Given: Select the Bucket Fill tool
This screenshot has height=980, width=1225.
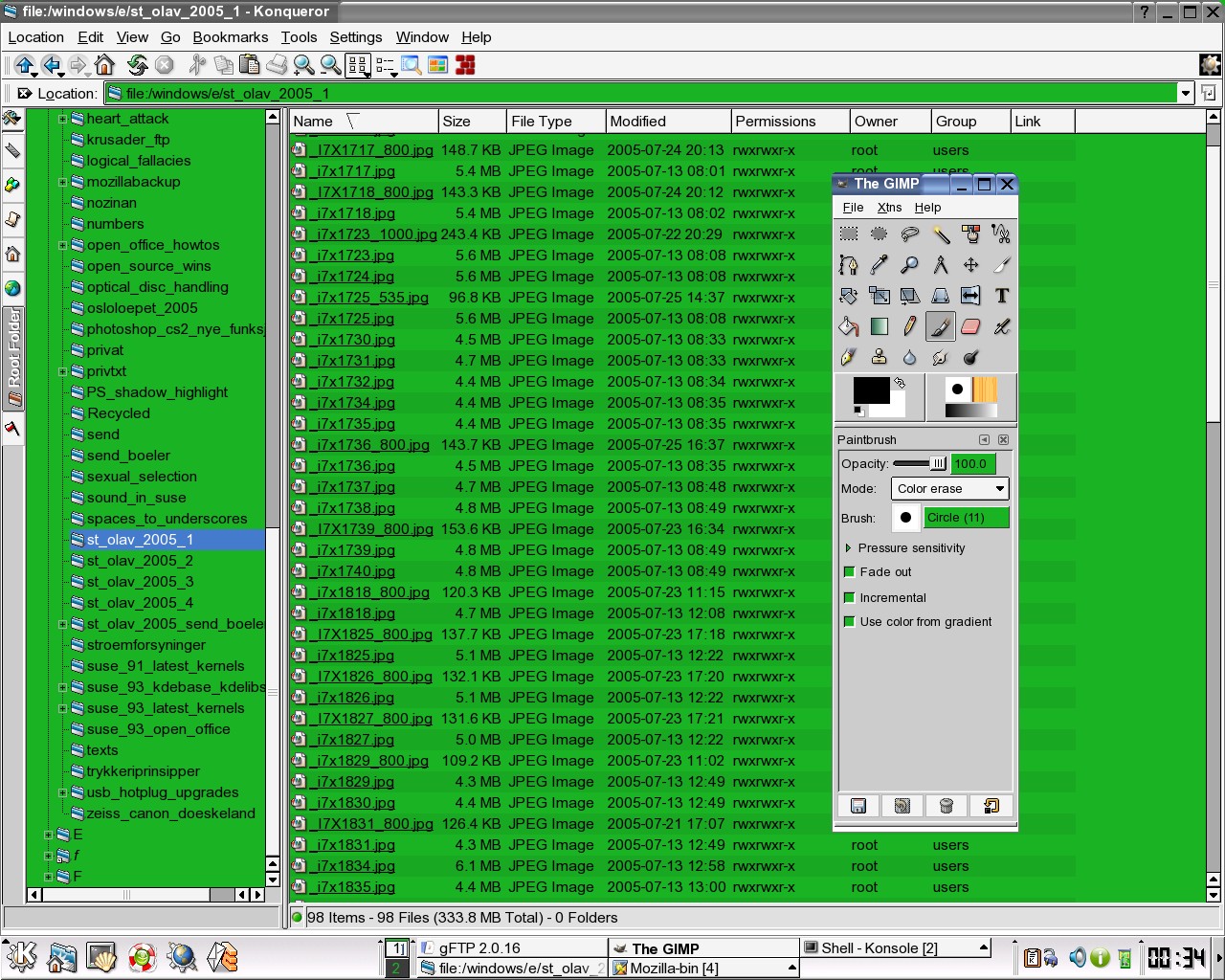Looking at the screenshot, I should click(x=848, y=327).
